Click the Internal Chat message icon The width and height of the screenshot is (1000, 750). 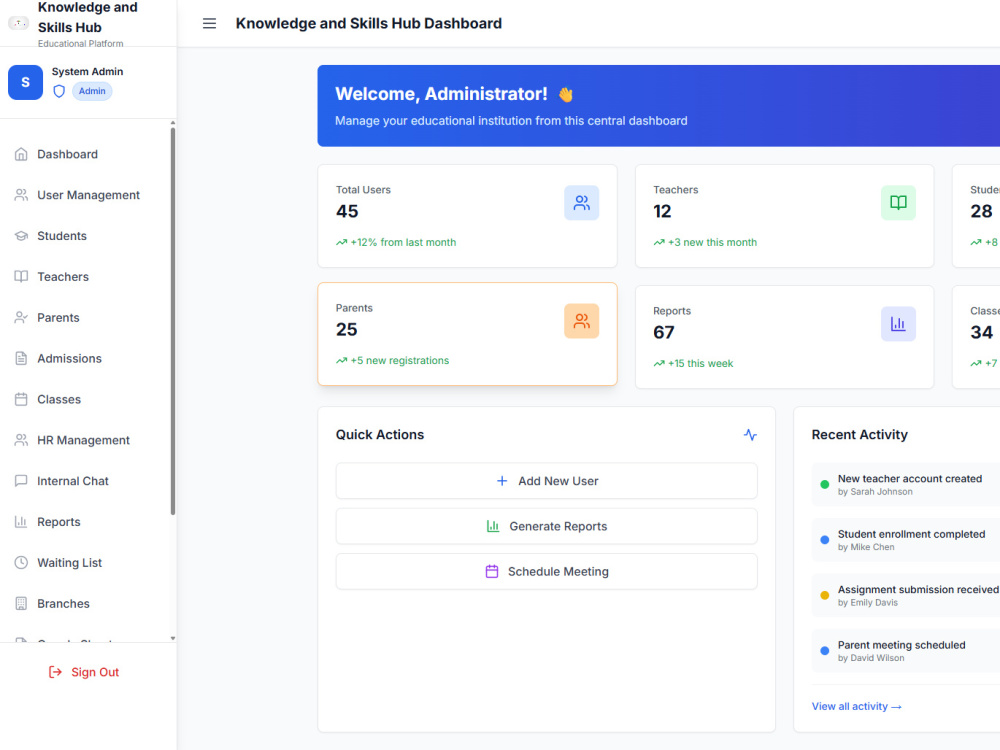(21, 481)
